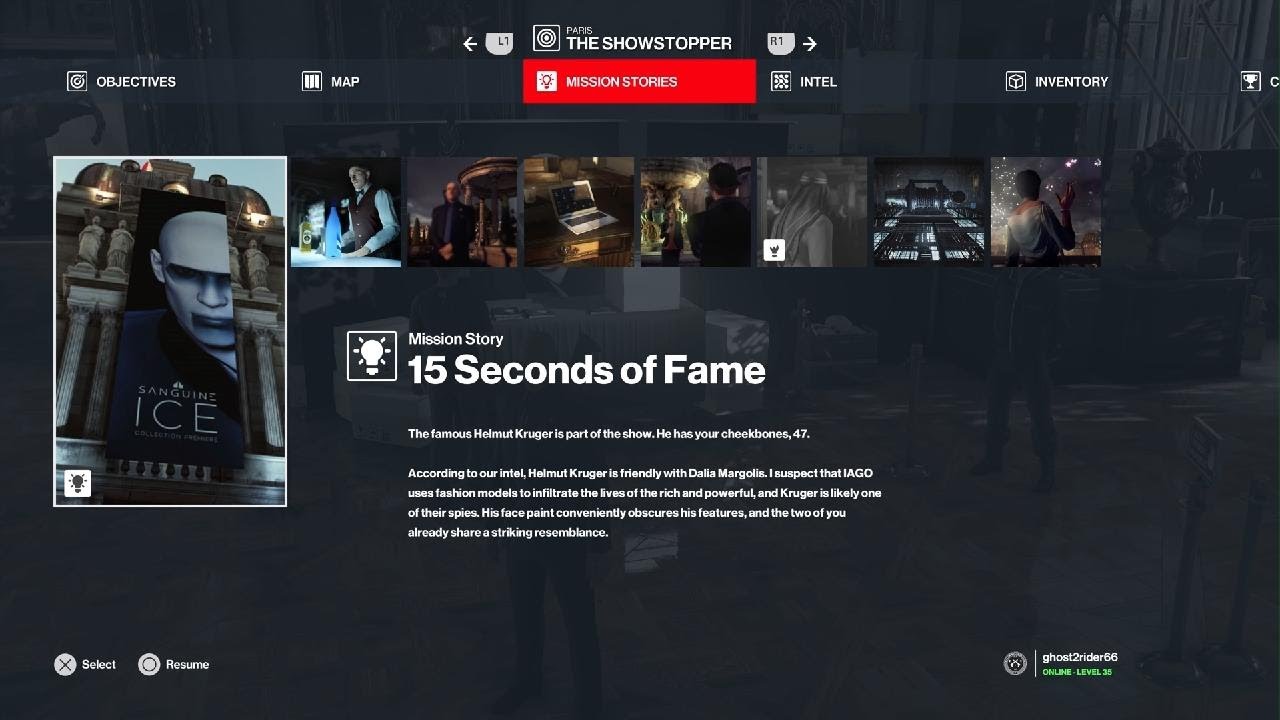Click the L1 button prompt

[499, 43]
